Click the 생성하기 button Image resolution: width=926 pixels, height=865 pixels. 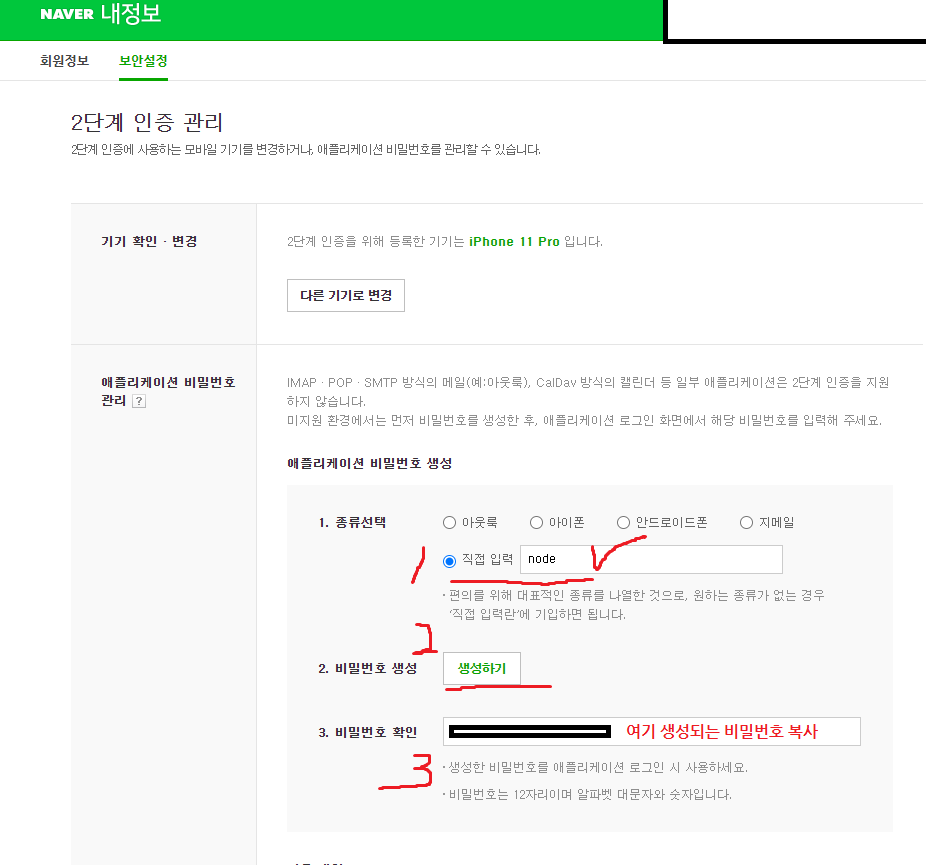482,668
